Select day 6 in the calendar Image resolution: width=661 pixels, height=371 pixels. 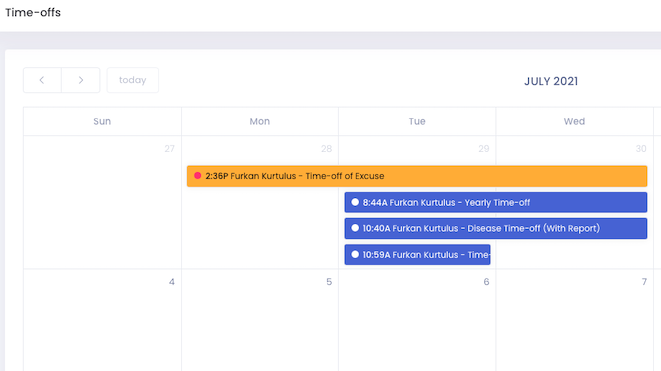[486, 282]
